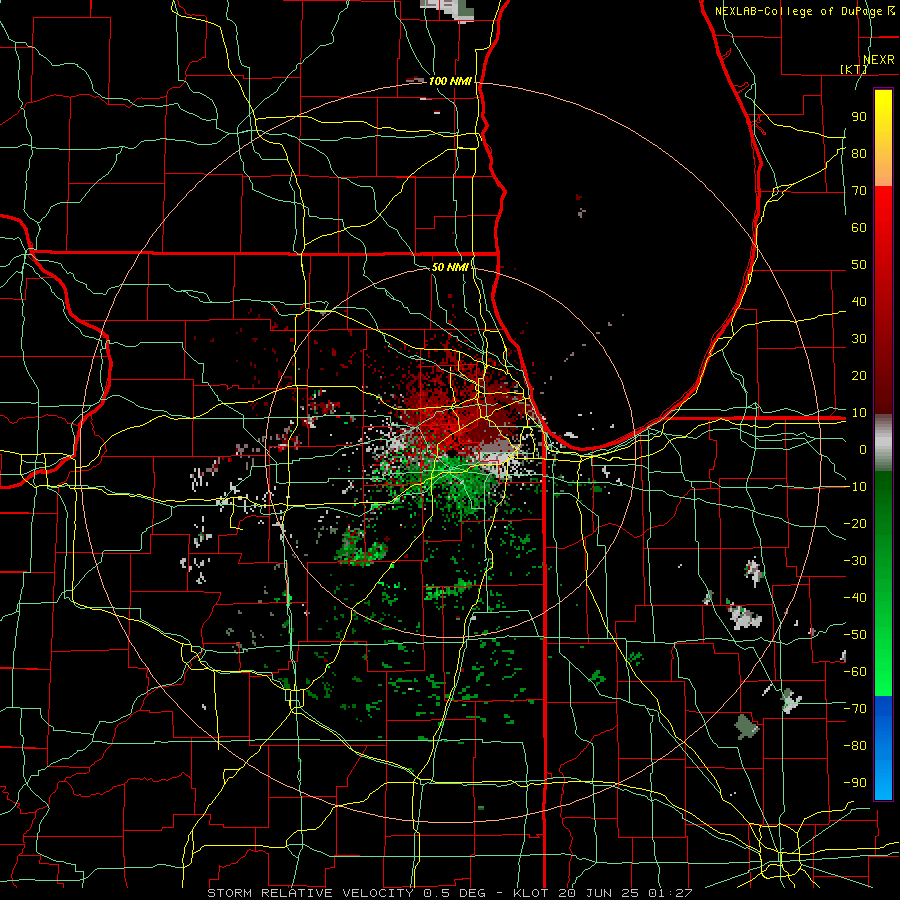Screen dimensions: 900x900
Task: Click the 50 value on velocity scale
Action: point(859,265)
